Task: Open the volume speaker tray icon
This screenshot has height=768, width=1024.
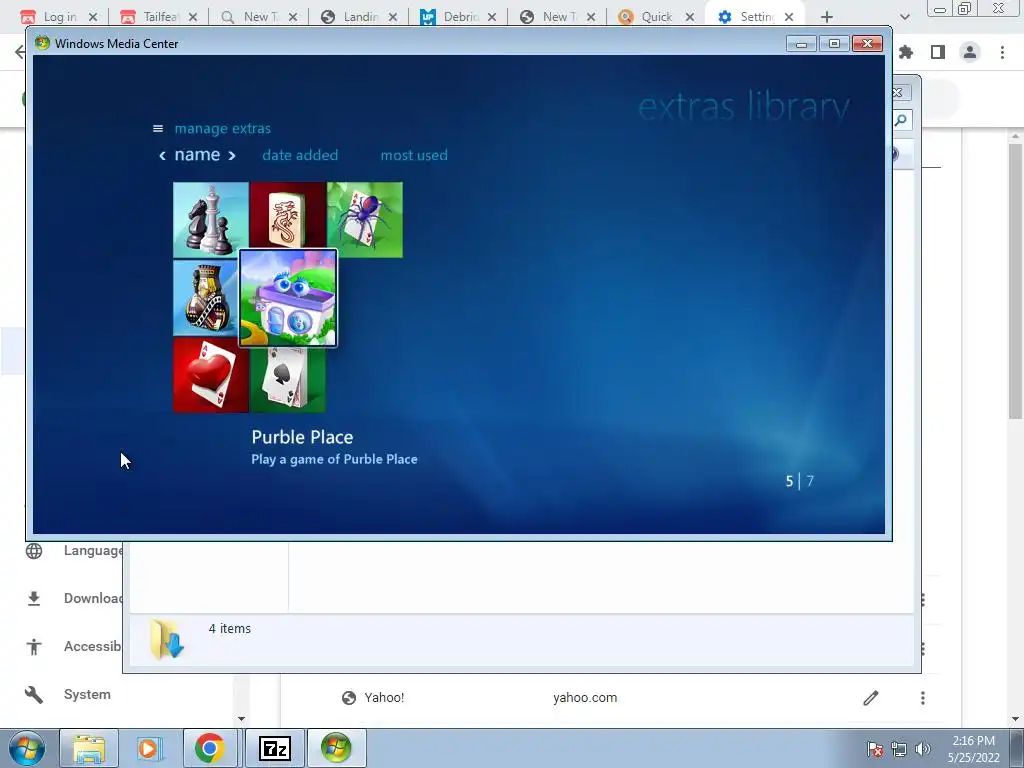Action: (x=922, y=749)
